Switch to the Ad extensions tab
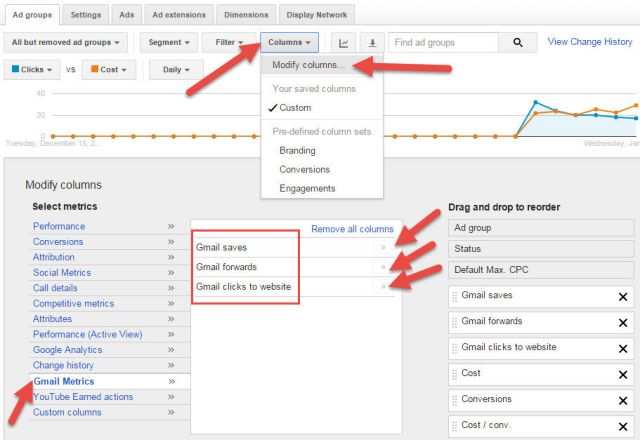This screenshot has width=640, height=440. coord(180,16)
